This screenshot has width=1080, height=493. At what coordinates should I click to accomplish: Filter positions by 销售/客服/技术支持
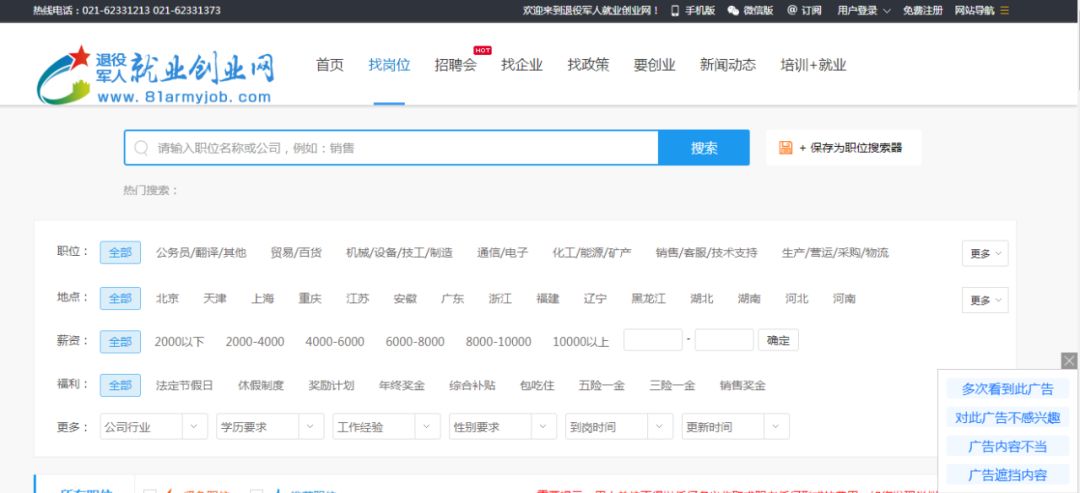point(707,253)
